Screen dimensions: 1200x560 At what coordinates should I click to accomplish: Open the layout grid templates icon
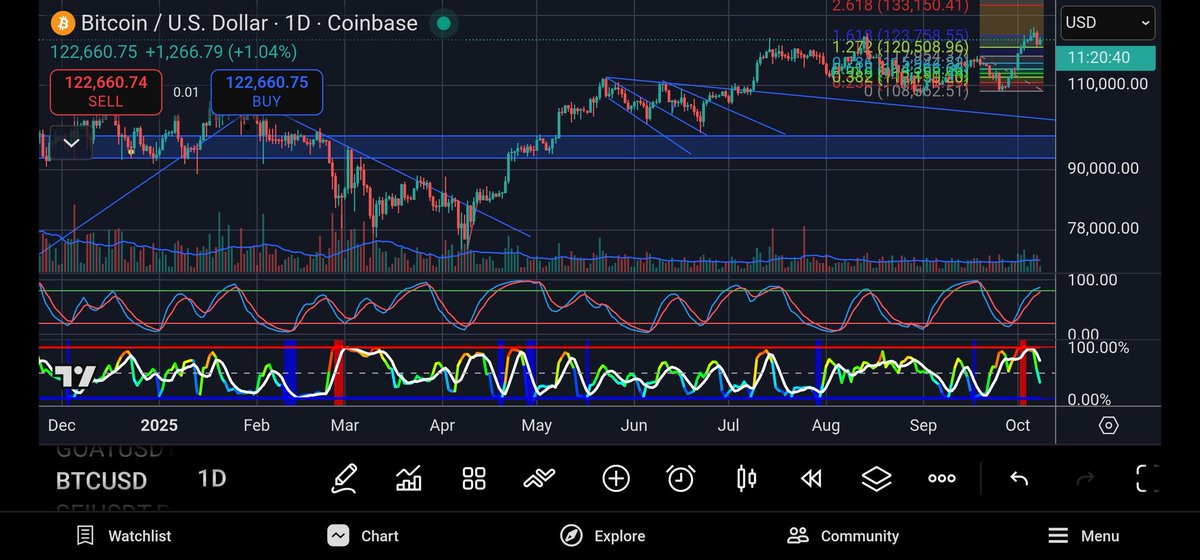474,478
